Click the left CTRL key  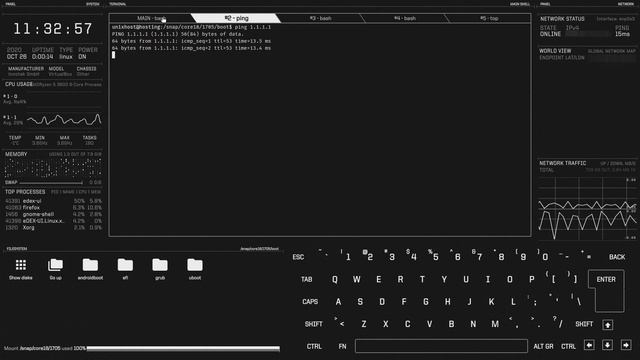coord(314,346)
